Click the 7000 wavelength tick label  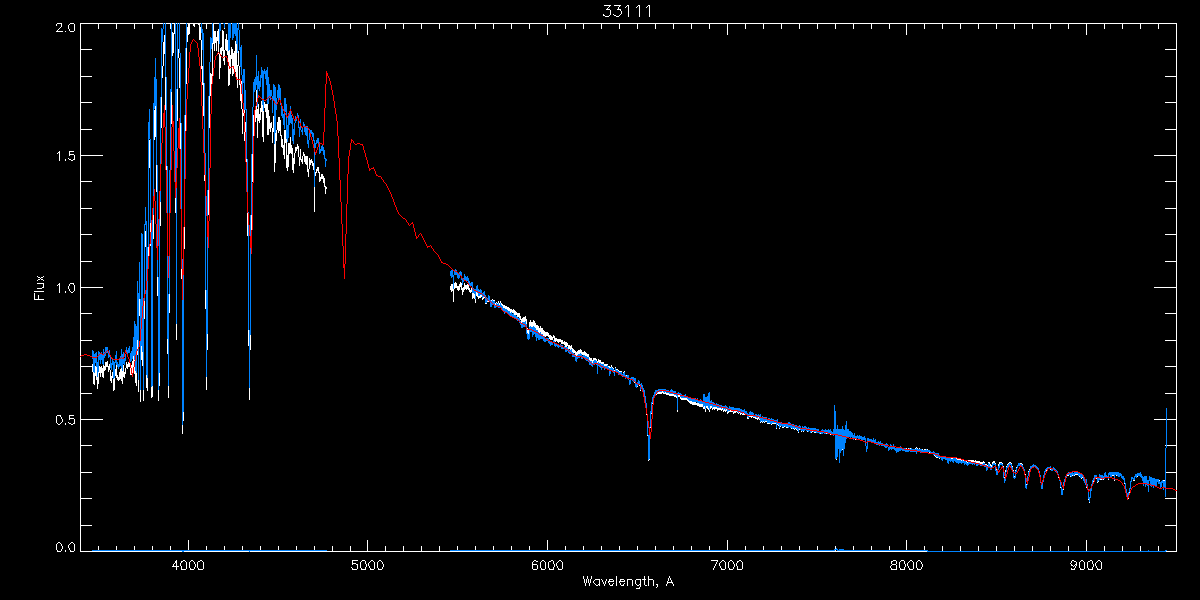[x=727, y=565]
